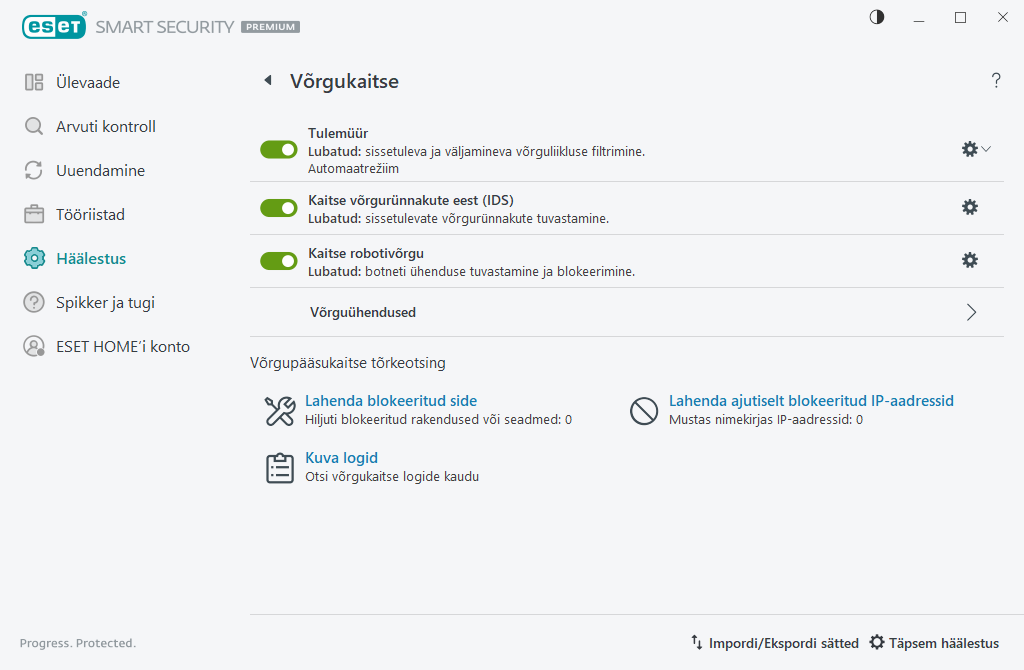Turn off the Kaitse robotivõrgu protection

[x=278, y=260]
